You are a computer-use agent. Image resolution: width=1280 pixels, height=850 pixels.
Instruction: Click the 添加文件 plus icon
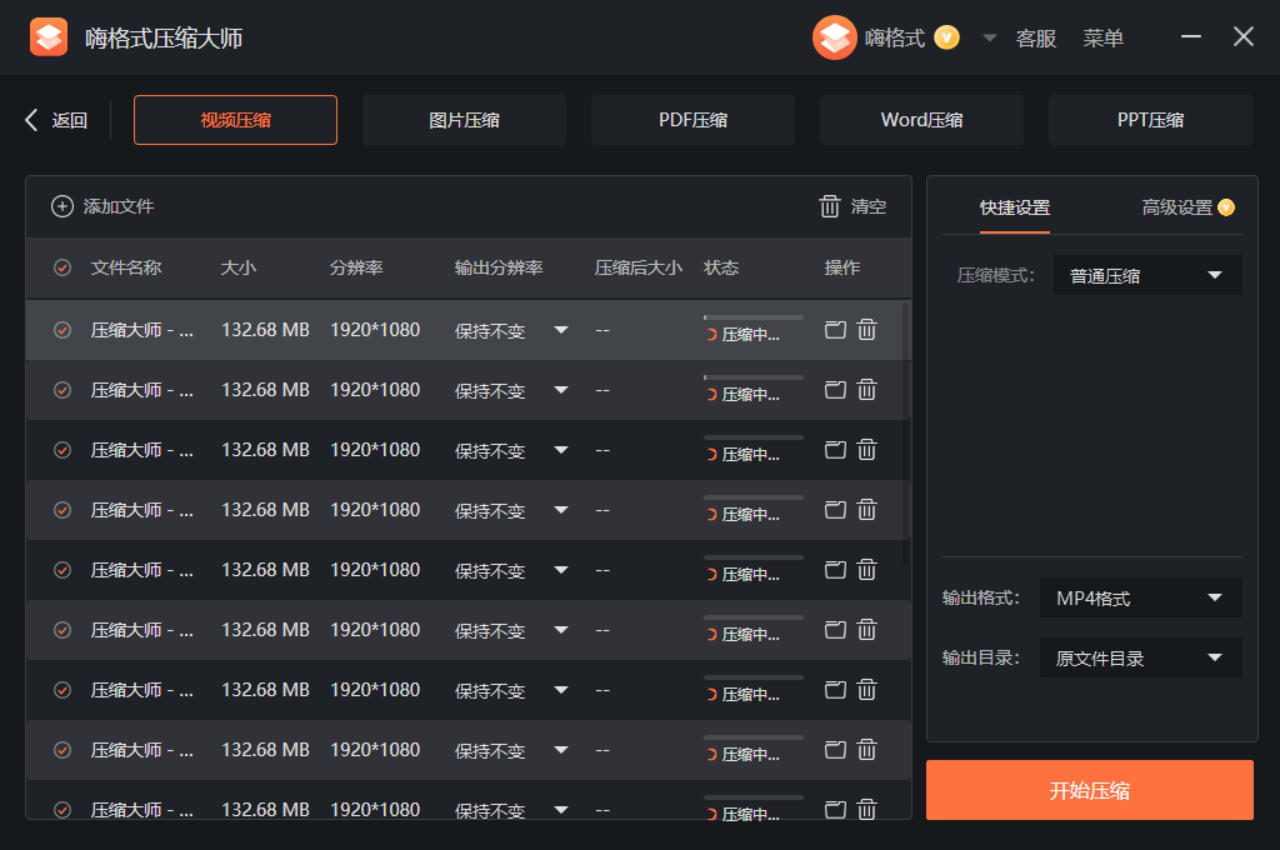[x=62, y=207]
